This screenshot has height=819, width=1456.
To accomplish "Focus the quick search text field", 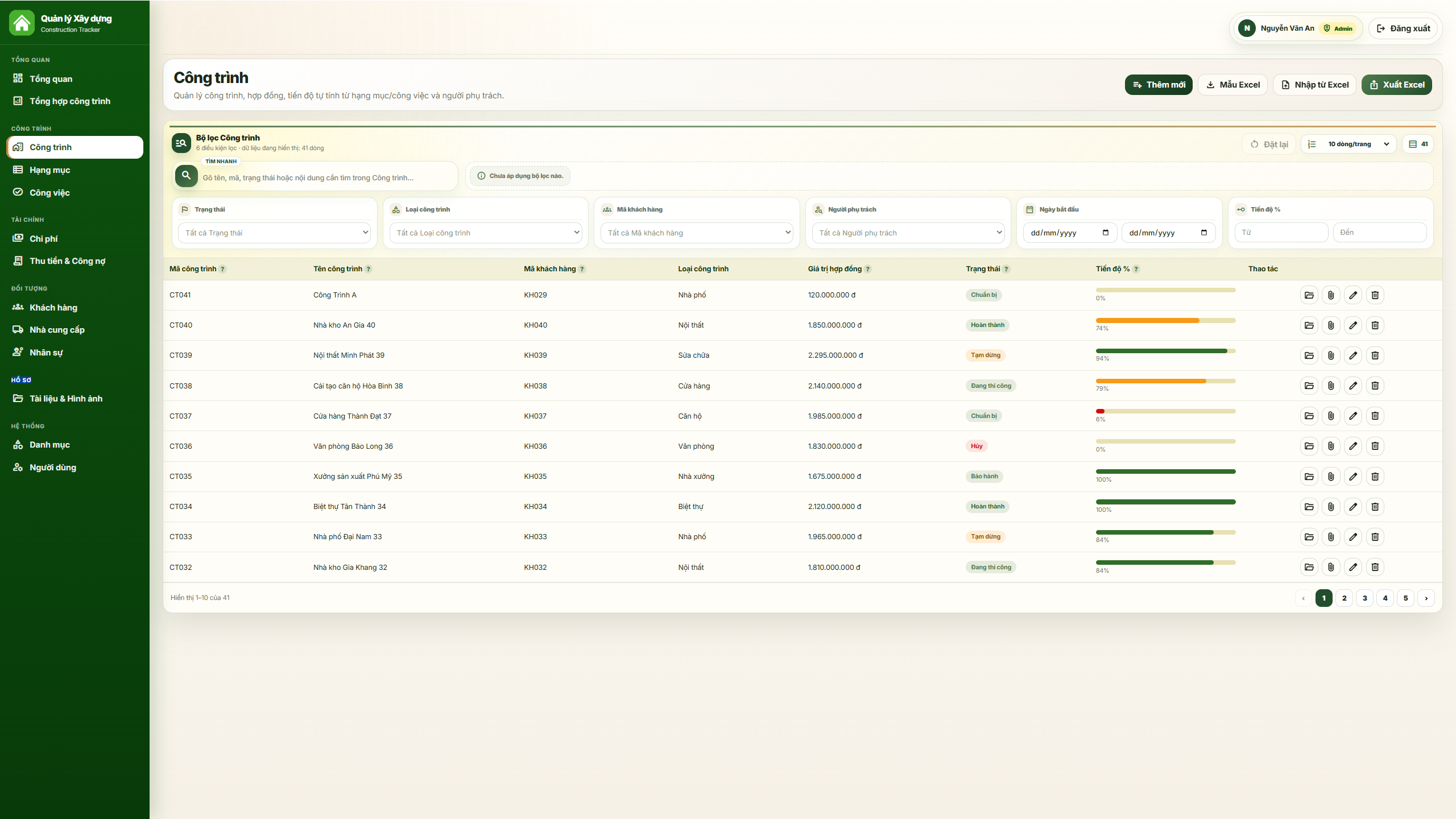I will (327, 178).
